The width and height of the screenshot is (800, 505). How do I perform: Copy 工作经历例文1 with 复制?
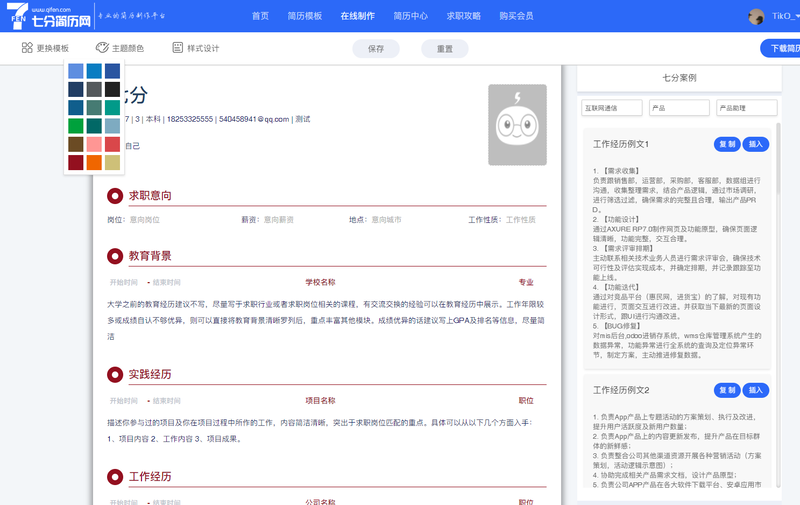727,144
